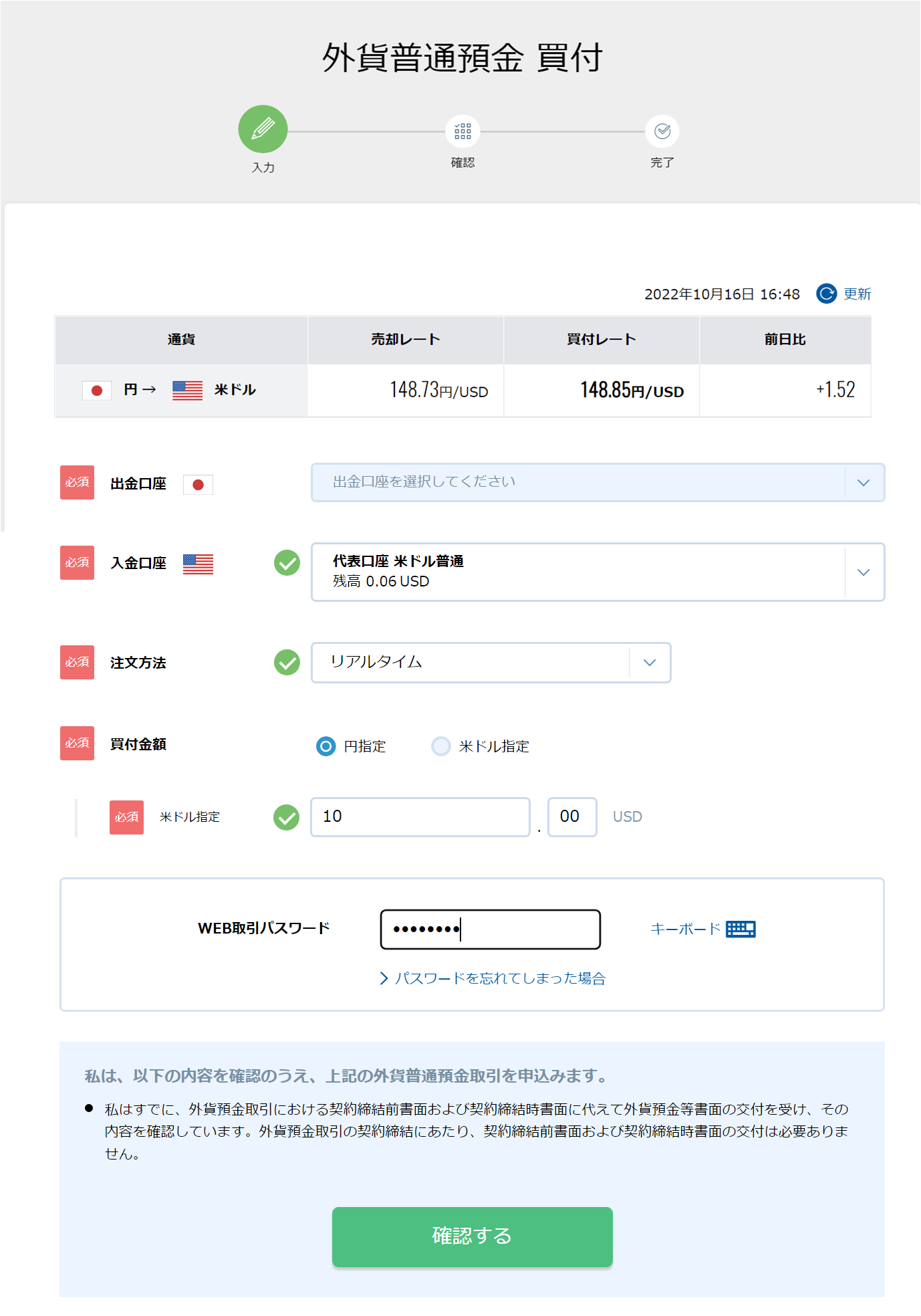Click the green 確認する button
The width and height of the screenshot is (921, 1316).
coord(472,1236)
